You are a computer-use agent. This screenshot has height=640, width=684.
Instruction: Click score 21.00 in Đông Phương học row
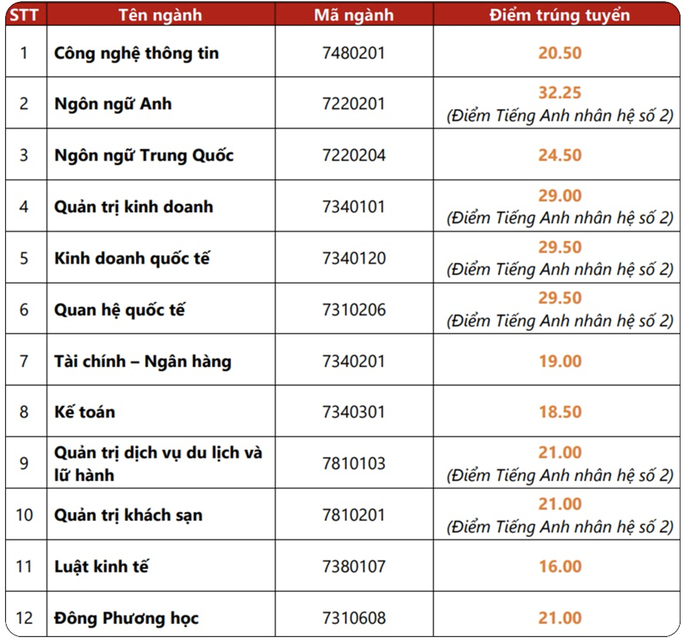coord(560,618)
